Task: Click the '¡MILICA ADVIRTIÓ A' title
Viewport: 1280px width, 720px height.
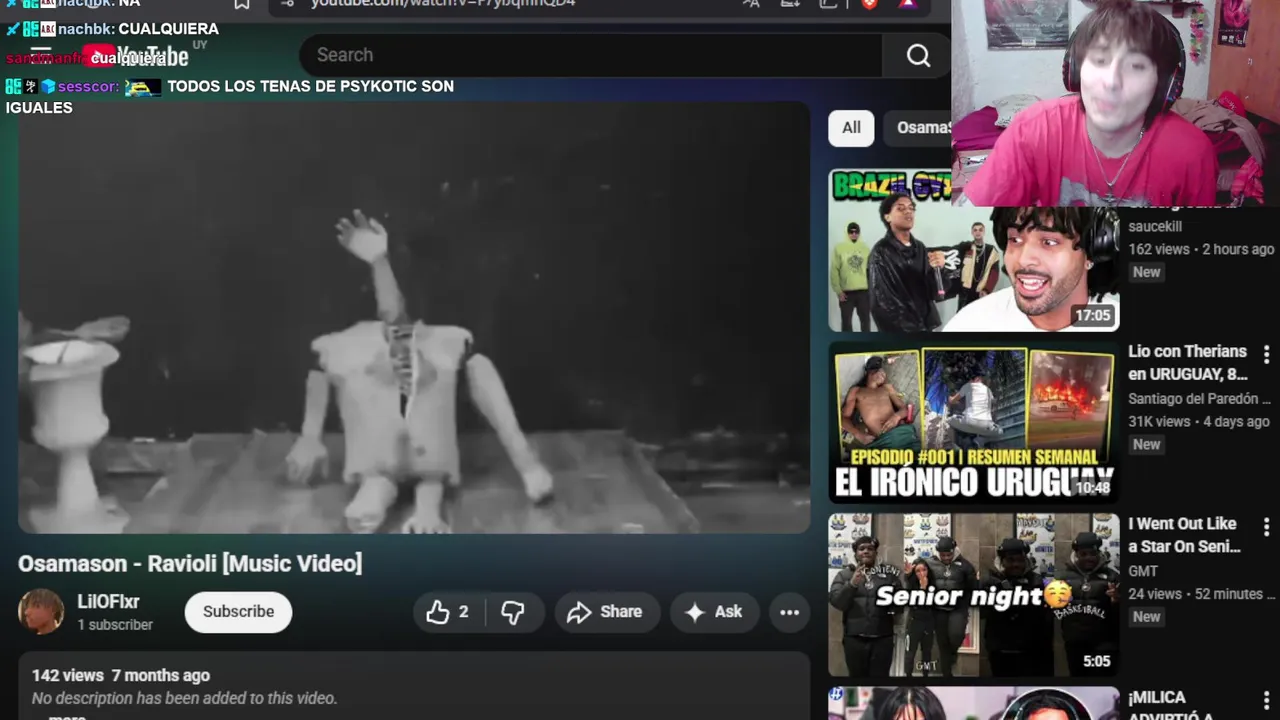Action: 1171,706
